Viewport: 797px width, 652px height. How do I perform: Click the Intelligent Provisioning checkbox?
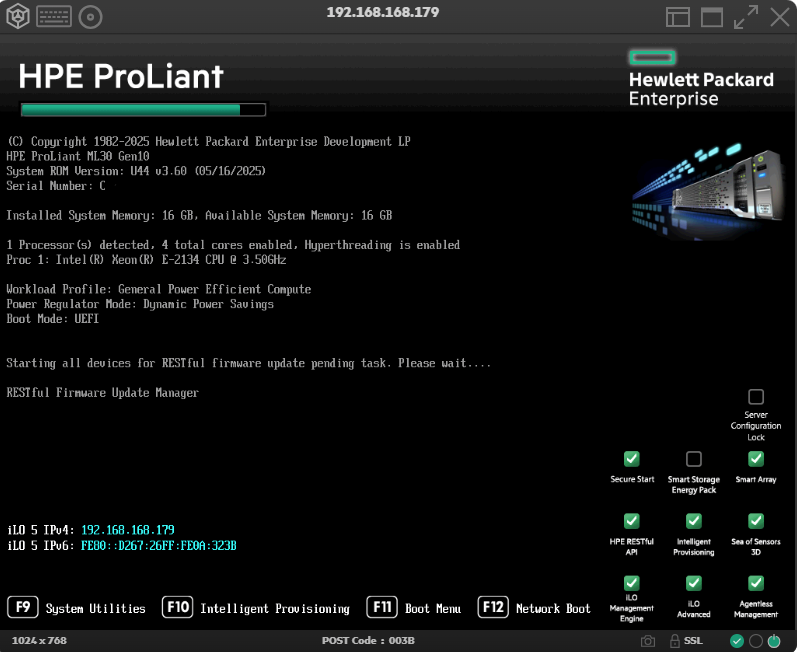(694, 521)
